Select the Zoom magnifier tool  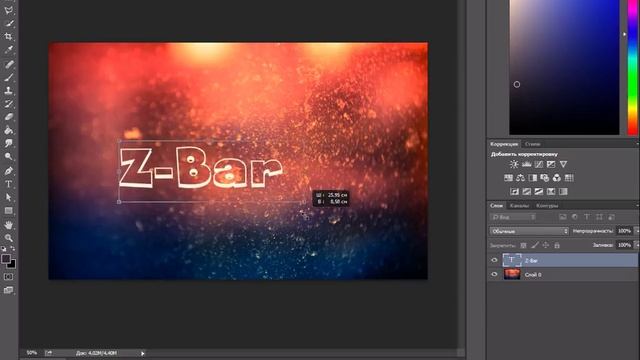tap(8, 238)
